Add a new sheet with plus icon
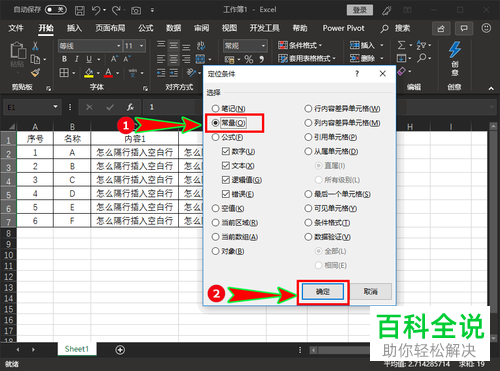 (x=120, y=350)
